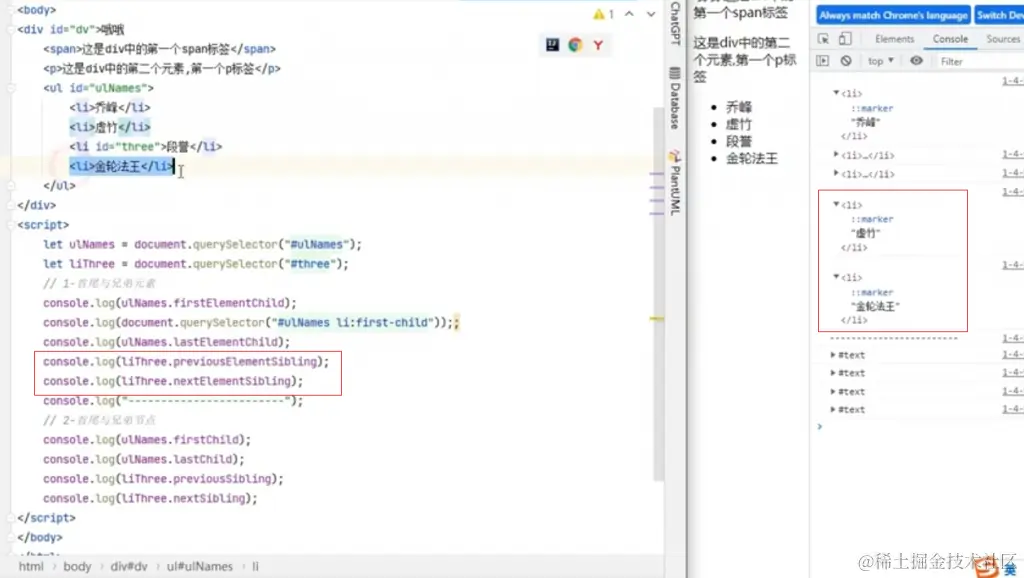This screenshot has height=578, width=1024.
Task: Click liThree.previousElementSibling log line
Action: point(186,362)
